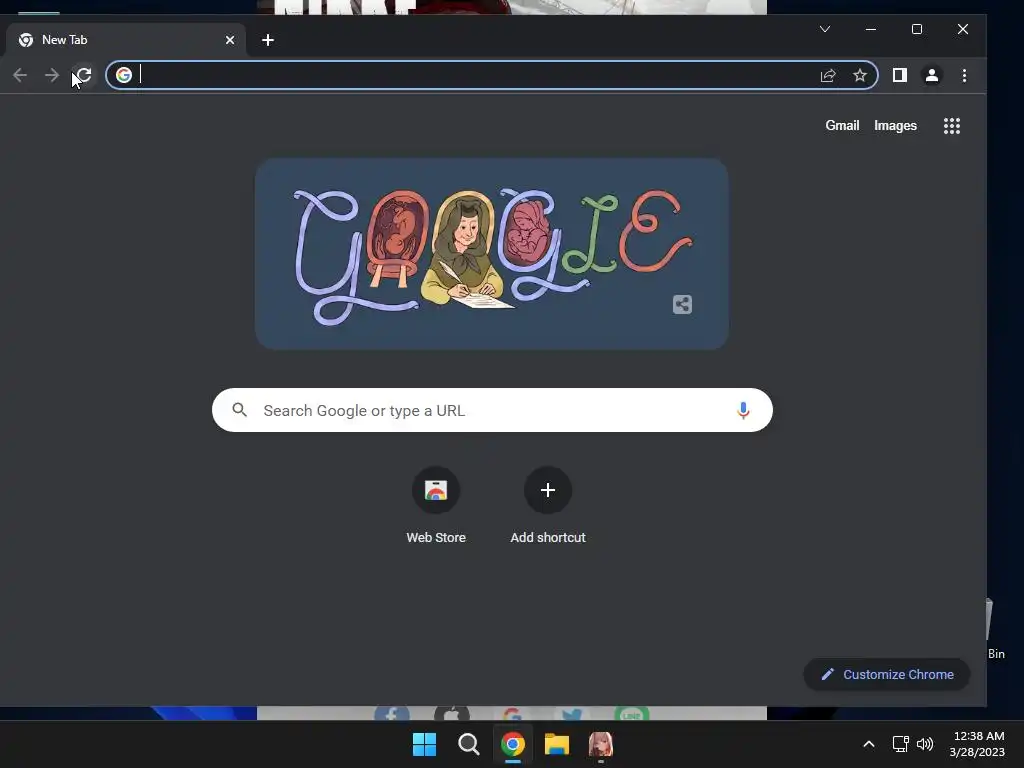This screenshot has width=1024, height=768.
Task: Open the tab search dropdown arrow
Action: 825,29
